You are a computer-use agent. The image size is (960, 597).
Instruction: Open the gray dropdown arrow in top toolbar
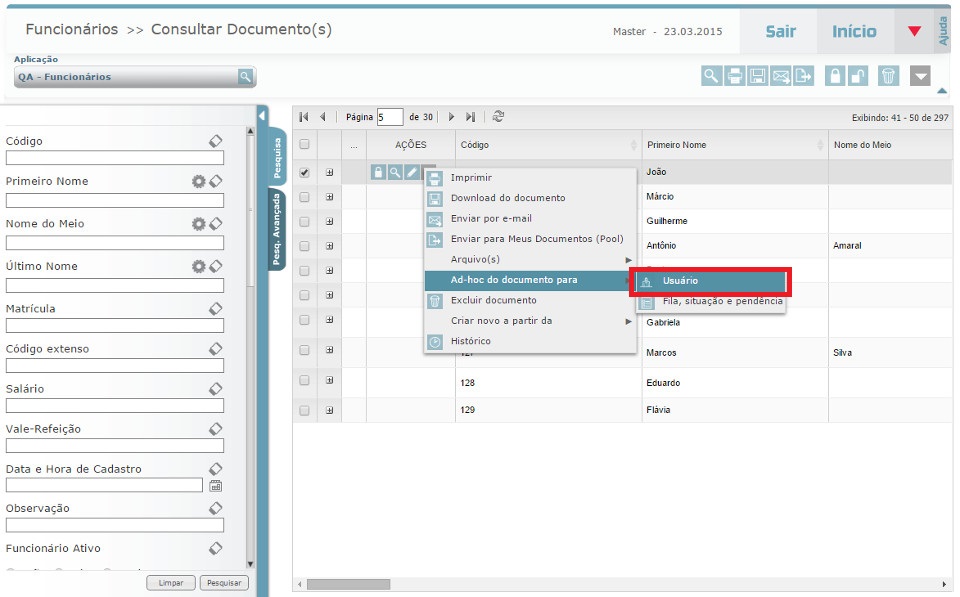tap(920, 76)
